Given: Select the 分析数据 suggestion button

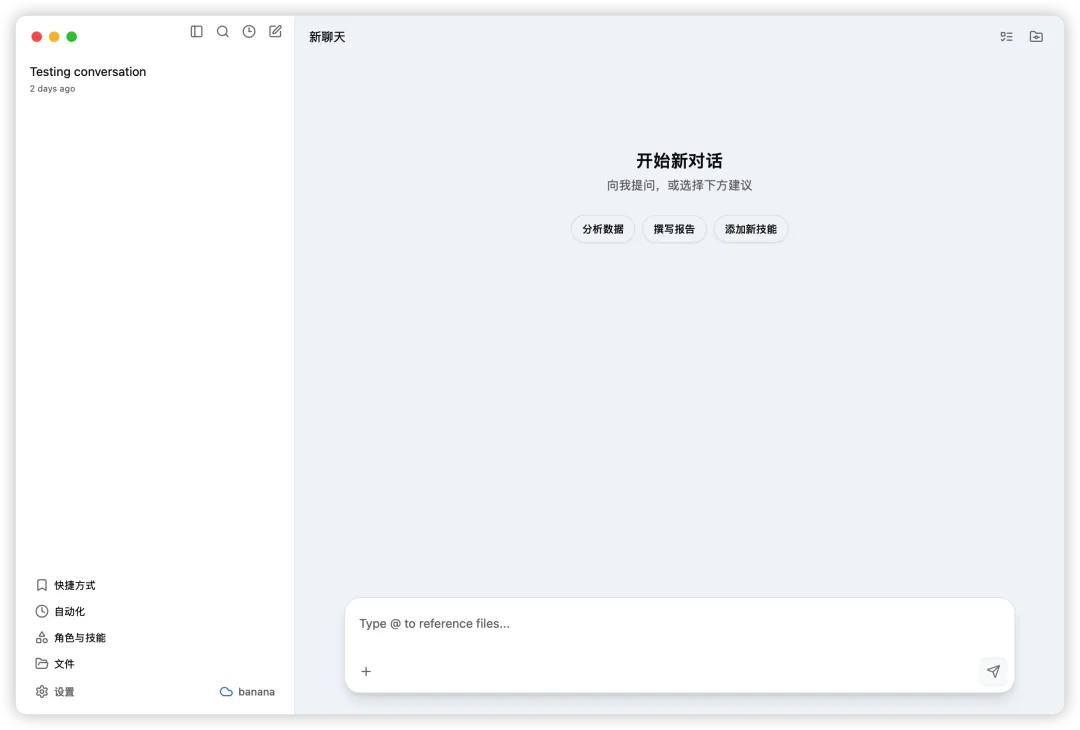Looking at the screenshot, I should [603, 229].
